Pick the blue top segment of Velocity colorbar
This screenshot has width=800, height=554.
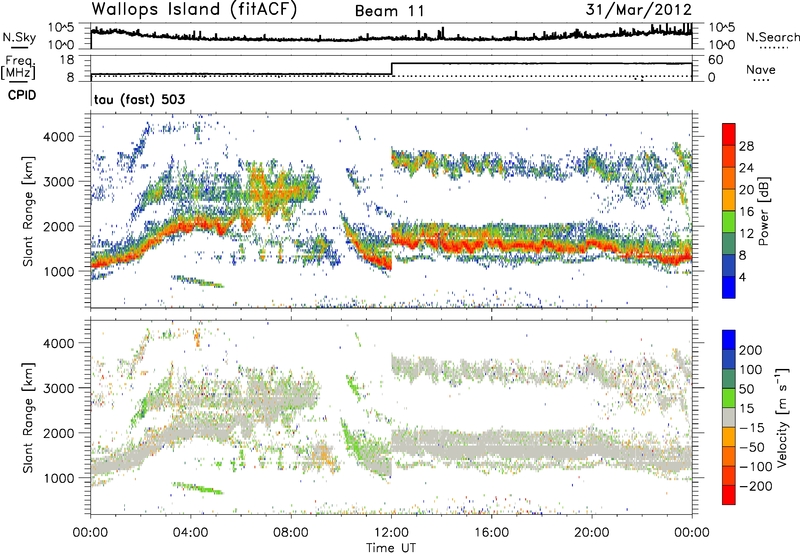(x=729, y=340)
